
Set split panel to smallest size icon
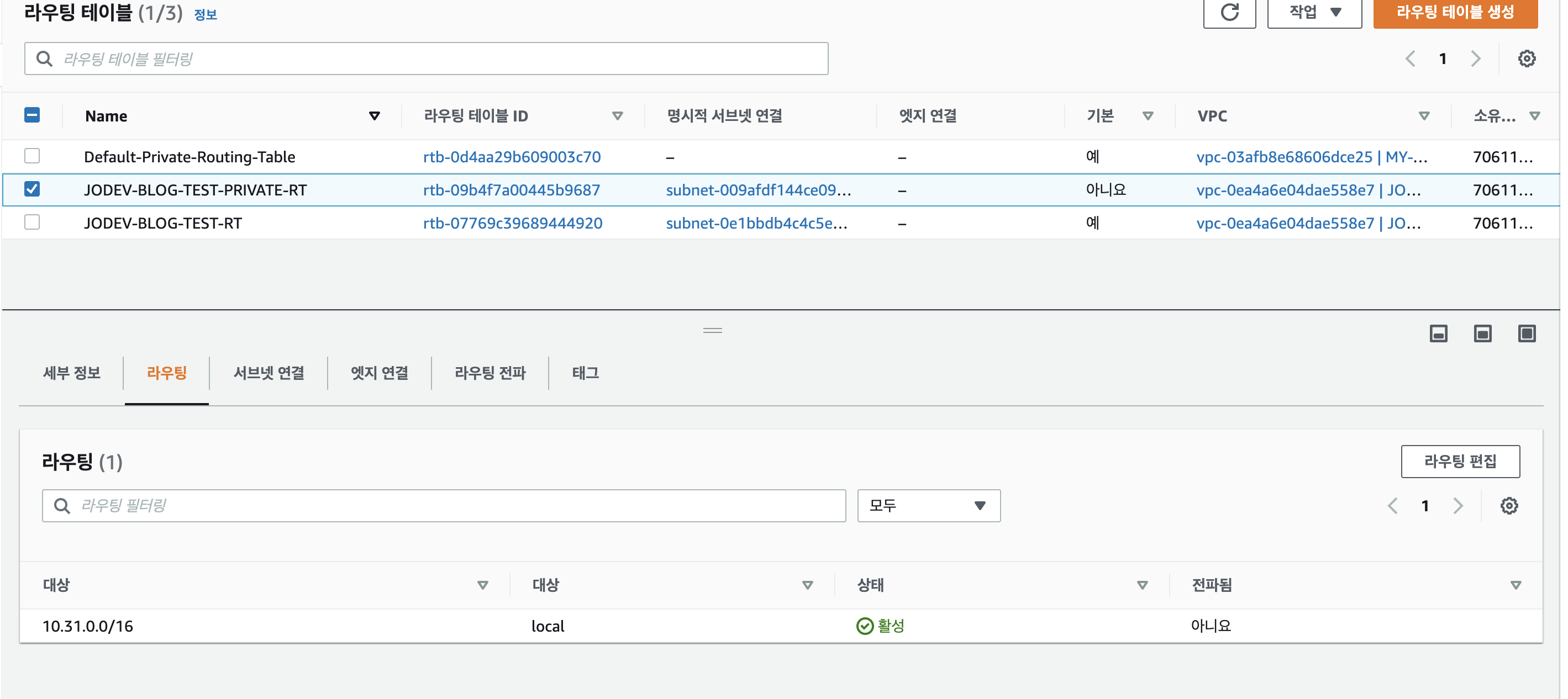click(1438, 333)
